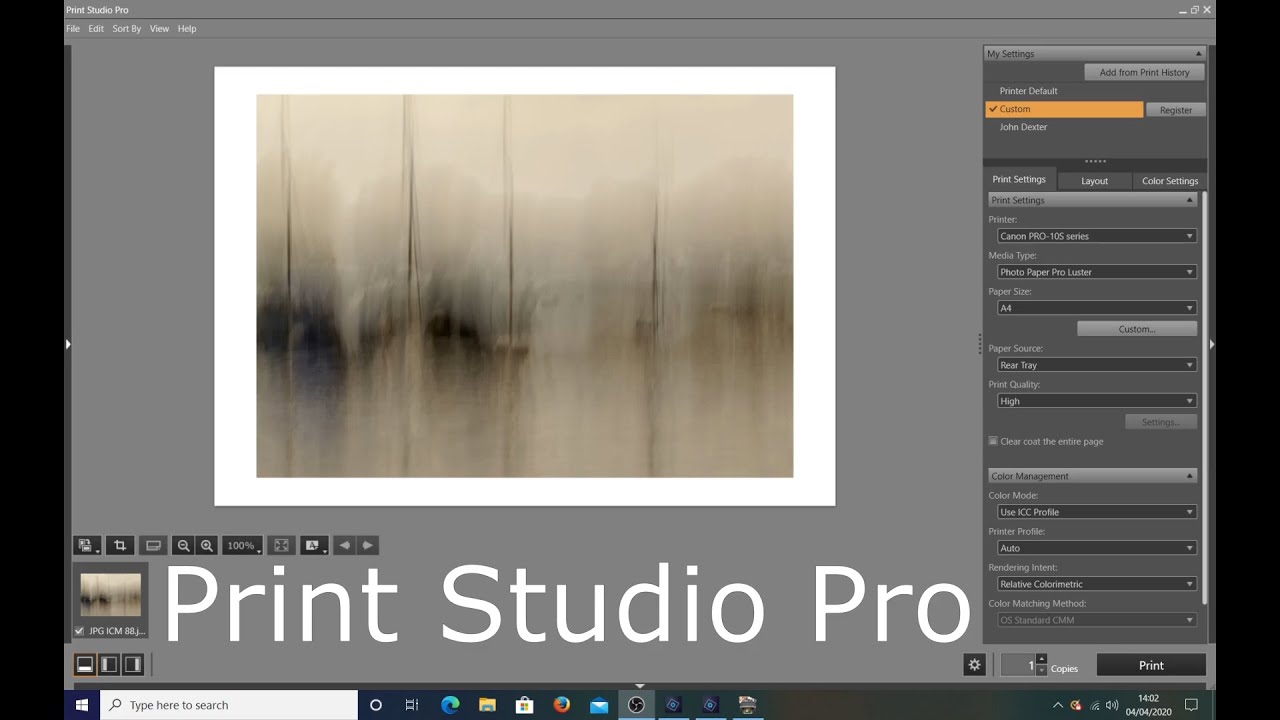Click the Register button

[x=1176, y=110]
